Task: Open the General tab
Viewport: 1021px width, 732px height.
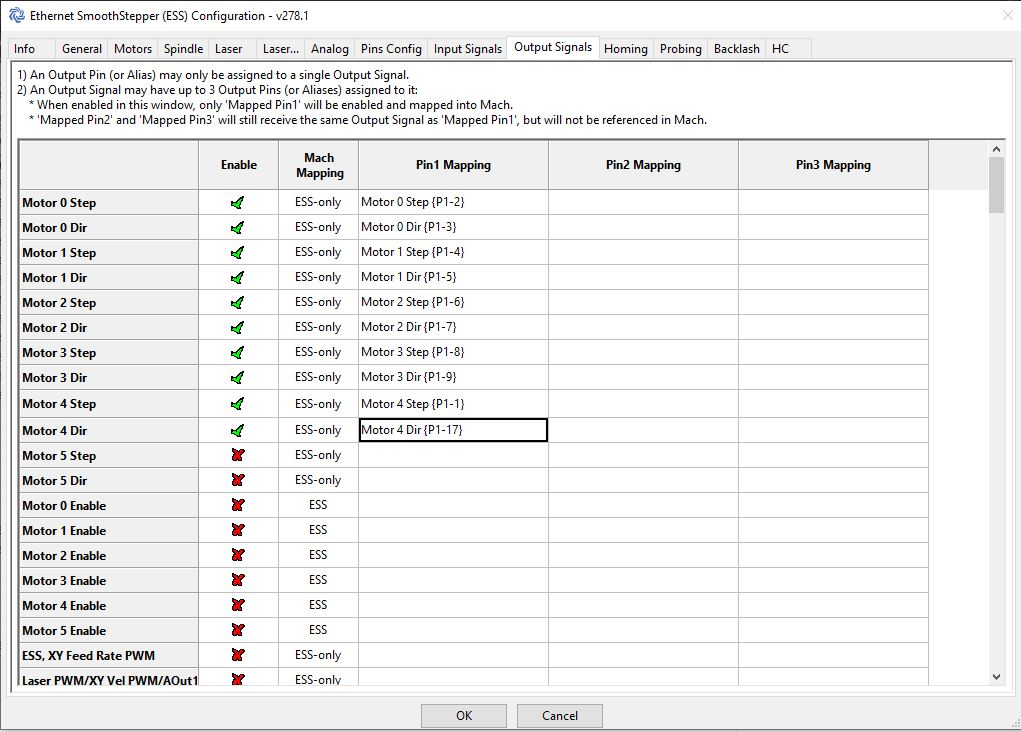Action: coord(82,49)
